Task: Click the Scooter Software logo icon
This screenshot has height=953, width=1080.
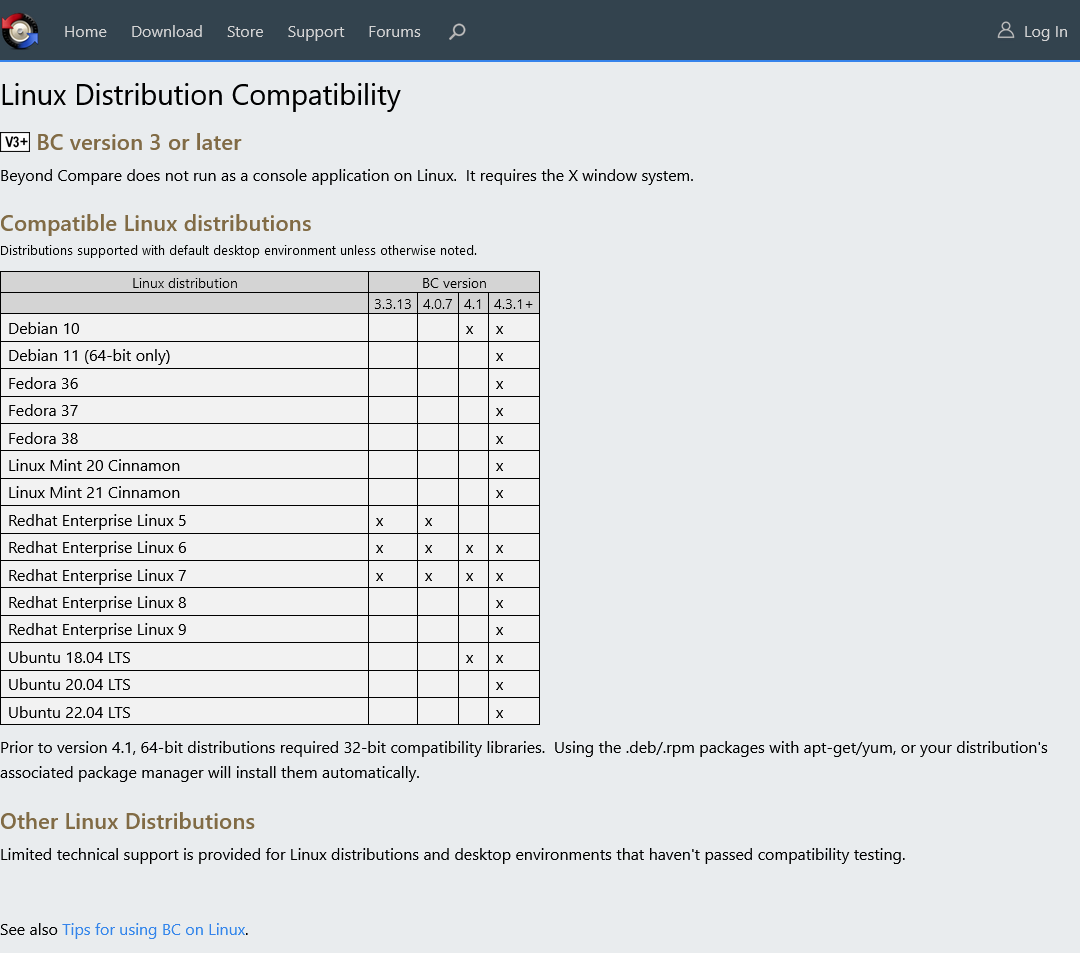Action: click(x=20, y=31)
